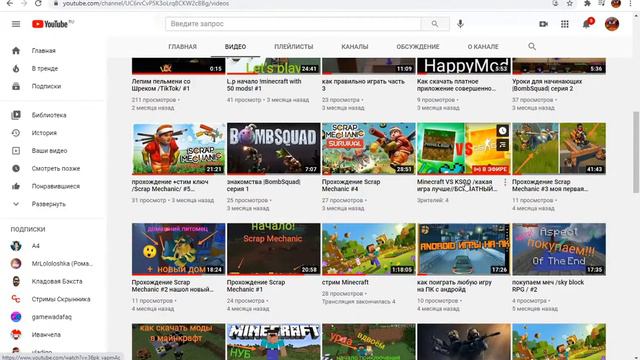The image size is (640, 360).
Task: Switch to ОБСУЖДЕНИЕ tab
Action: tap(418, 47)
